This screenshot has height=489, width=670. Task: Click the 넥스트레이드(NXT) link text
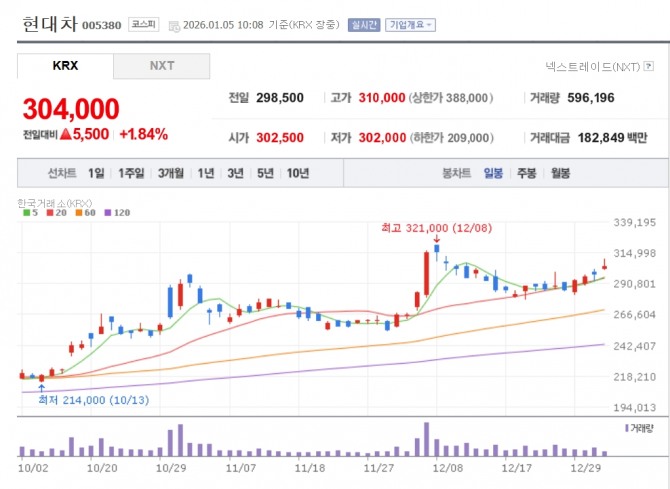click(x=593, y=67)
